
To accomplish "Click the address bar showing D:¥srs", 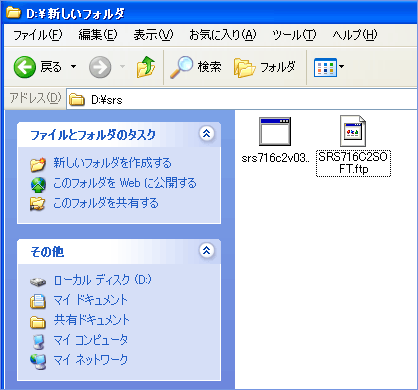I will coord(242,99).
